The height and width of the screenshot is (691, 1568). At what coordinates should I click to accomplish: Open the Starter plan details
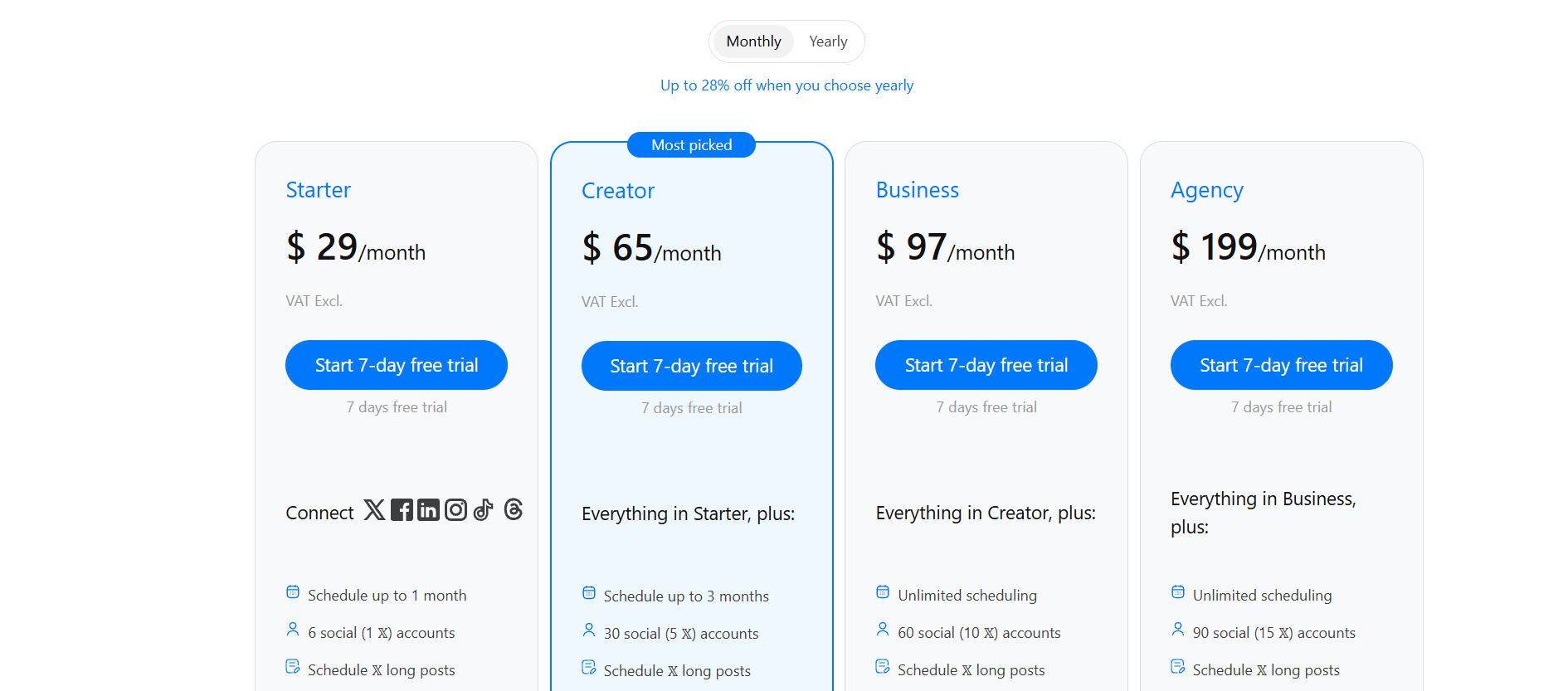pyautogui.click(x=318, y=190)
